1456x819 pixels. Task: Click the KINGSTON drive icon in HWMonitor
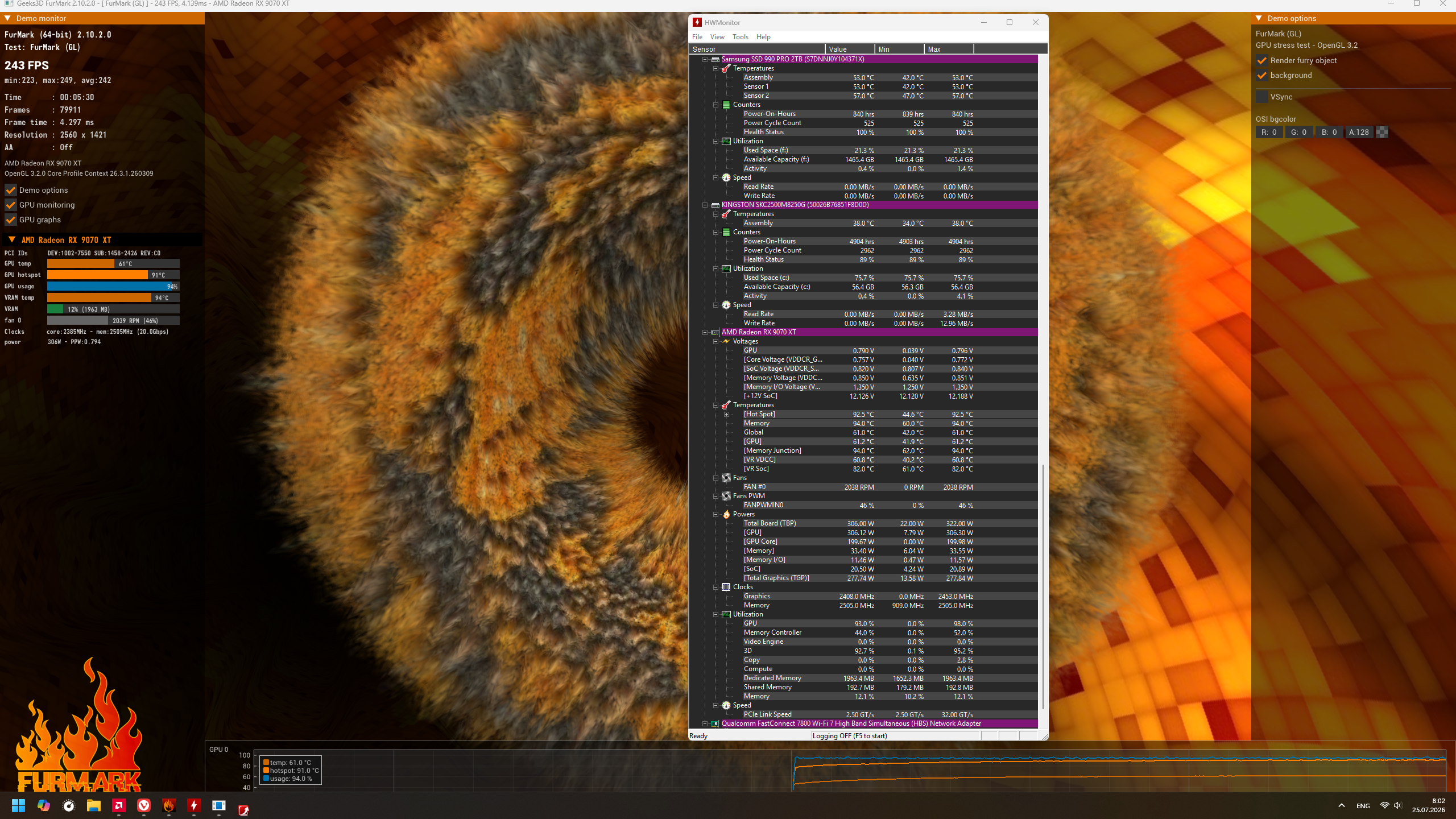coord(715,205)
